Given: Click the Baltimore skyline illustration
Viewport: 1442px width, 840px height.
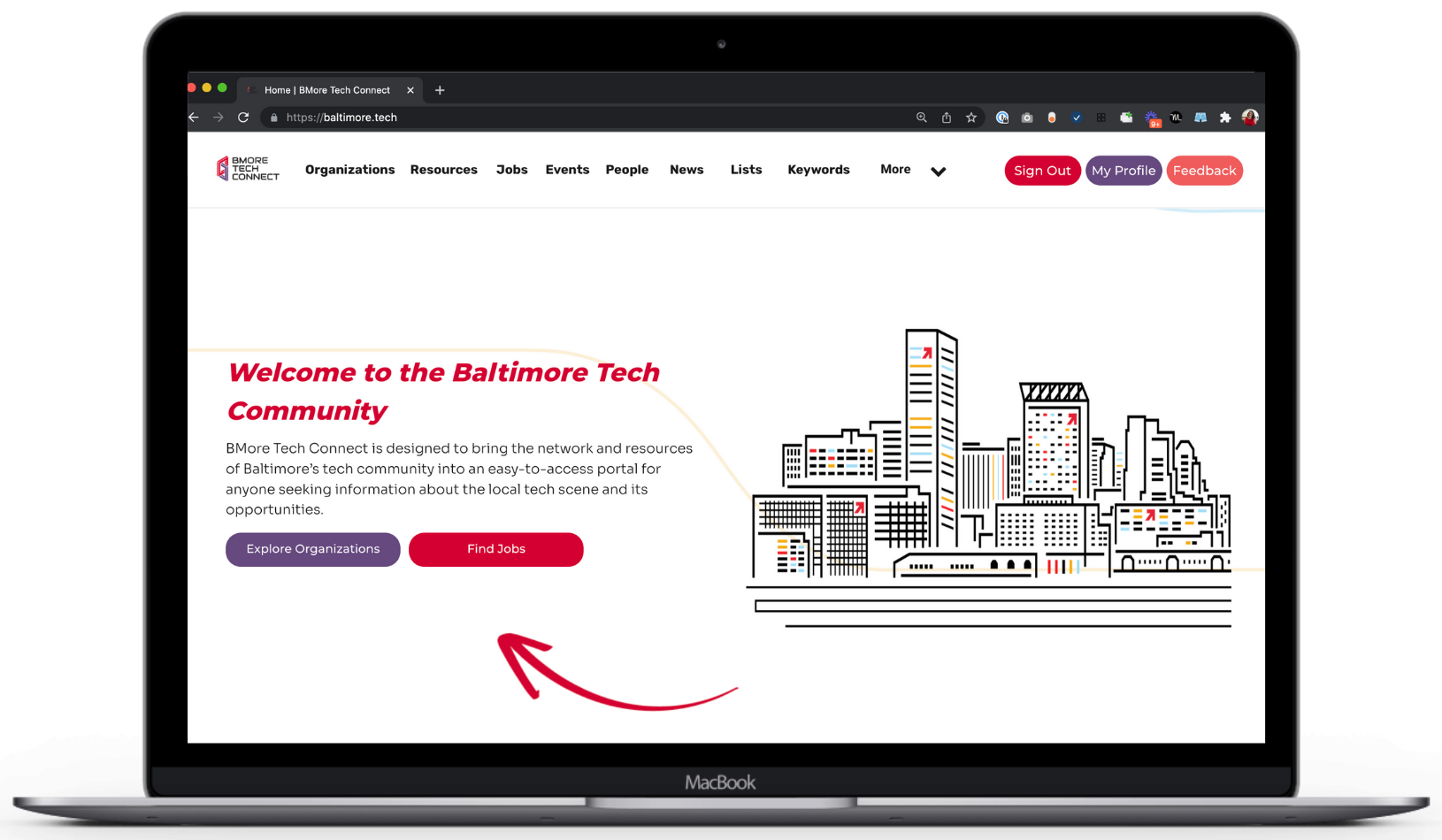Looking at the screenshot, I should [989, 477].
